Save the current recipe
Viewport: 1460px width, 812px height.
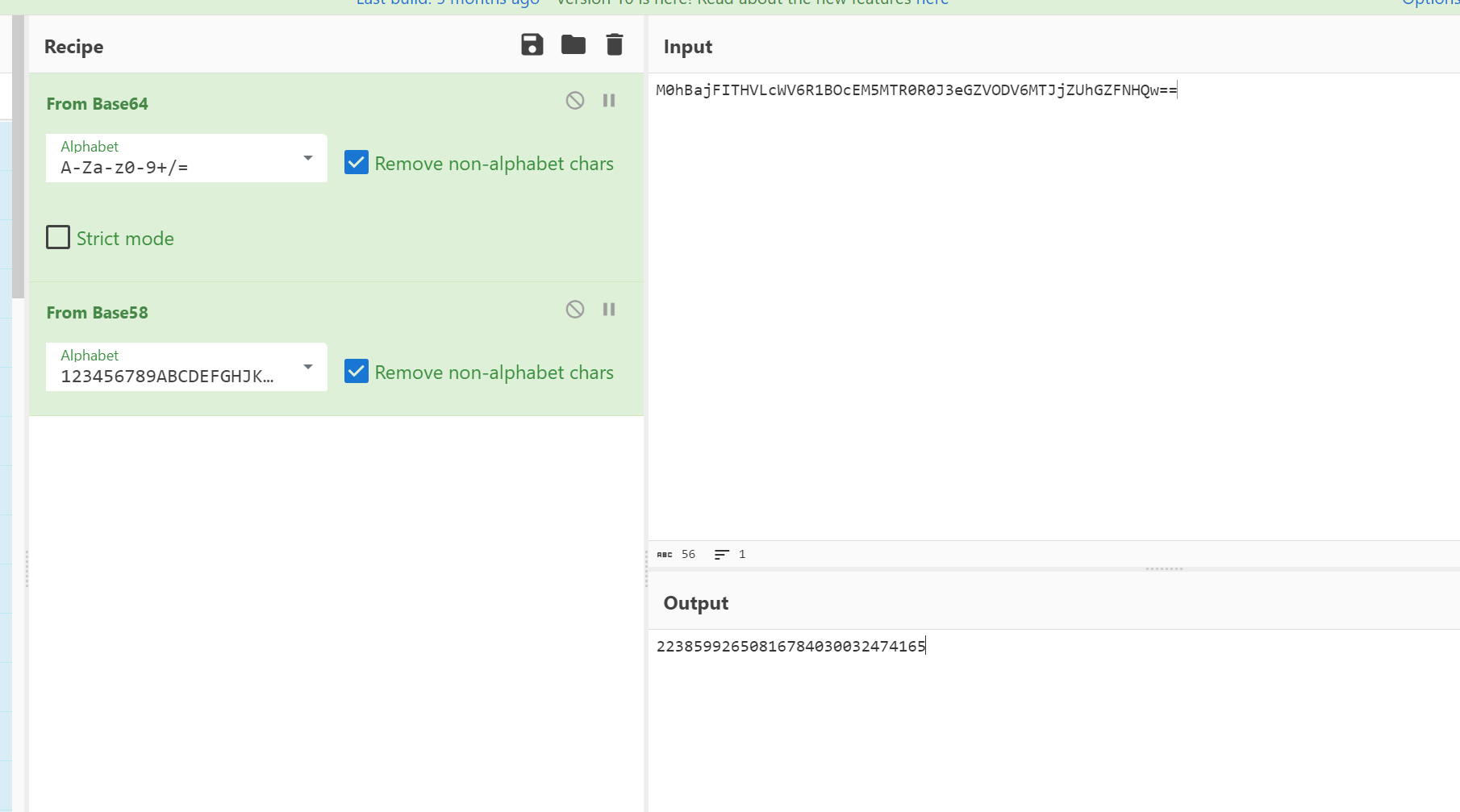click(x=532, y=45)
